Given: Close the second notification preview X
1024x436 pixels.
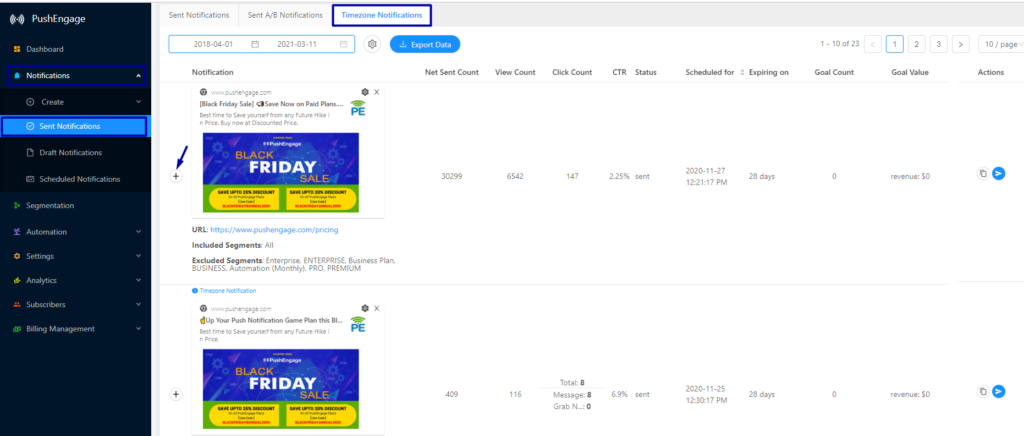Looking at the screenshot, I should pyautogui.click(x=377, y=308).
